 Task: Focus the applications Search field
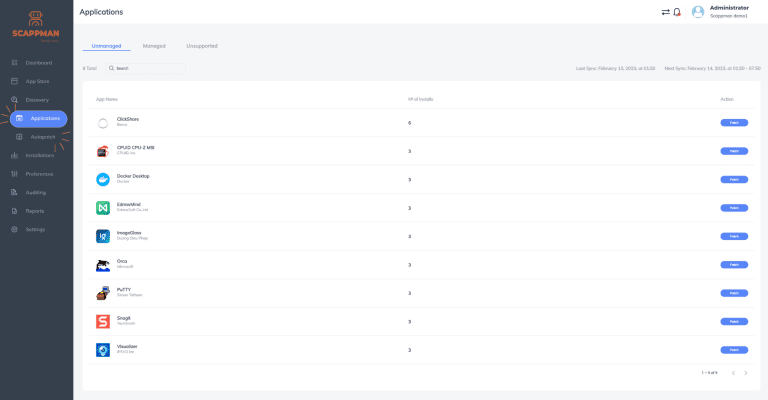(148, 68)
